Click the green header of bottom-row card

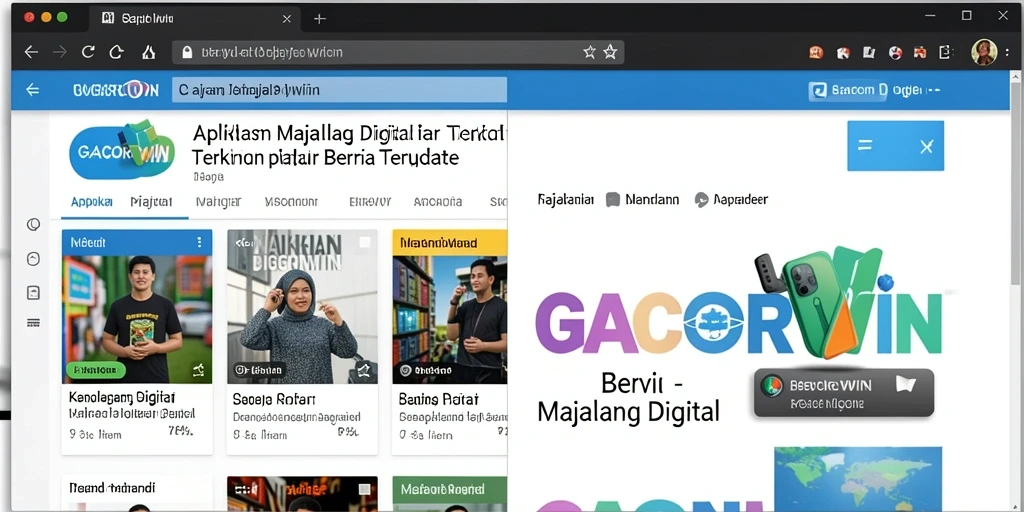(450, 488)
